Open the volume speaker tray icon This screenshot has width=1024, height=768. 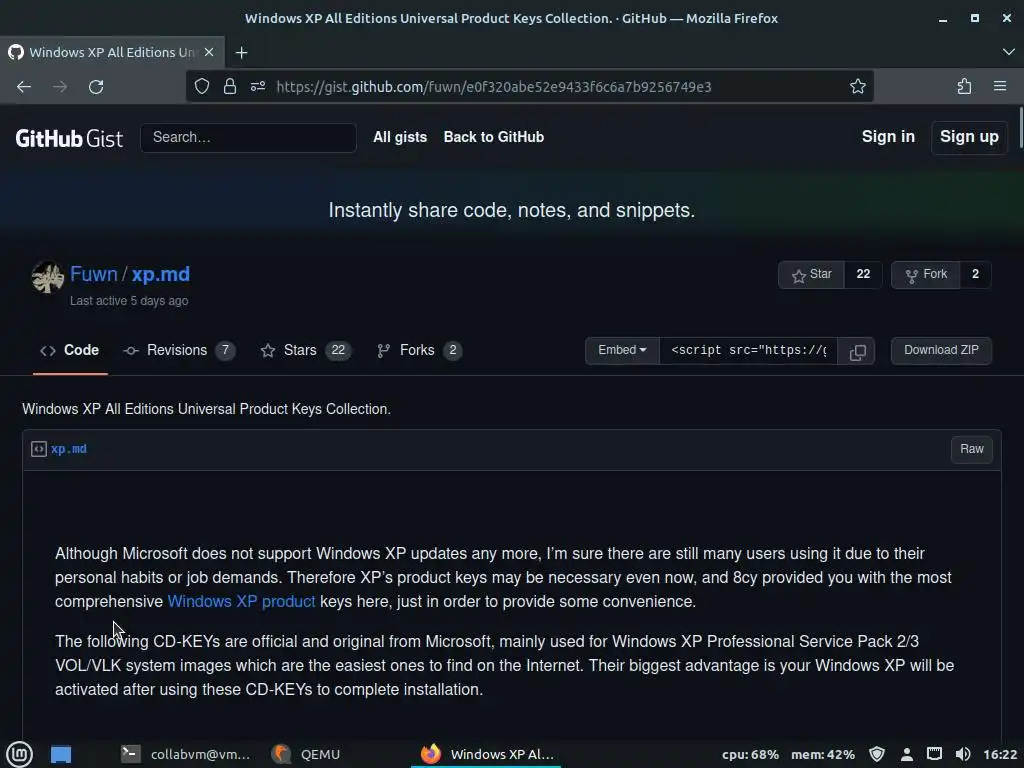(963, 754)
